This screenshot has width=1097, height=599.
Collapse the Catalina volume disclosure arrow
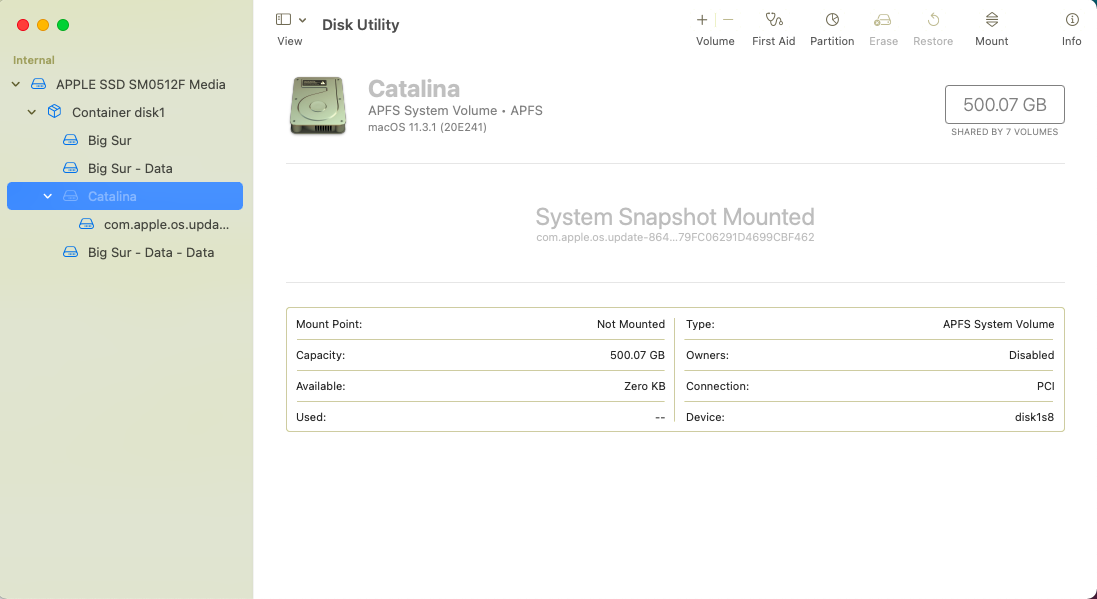48,196
